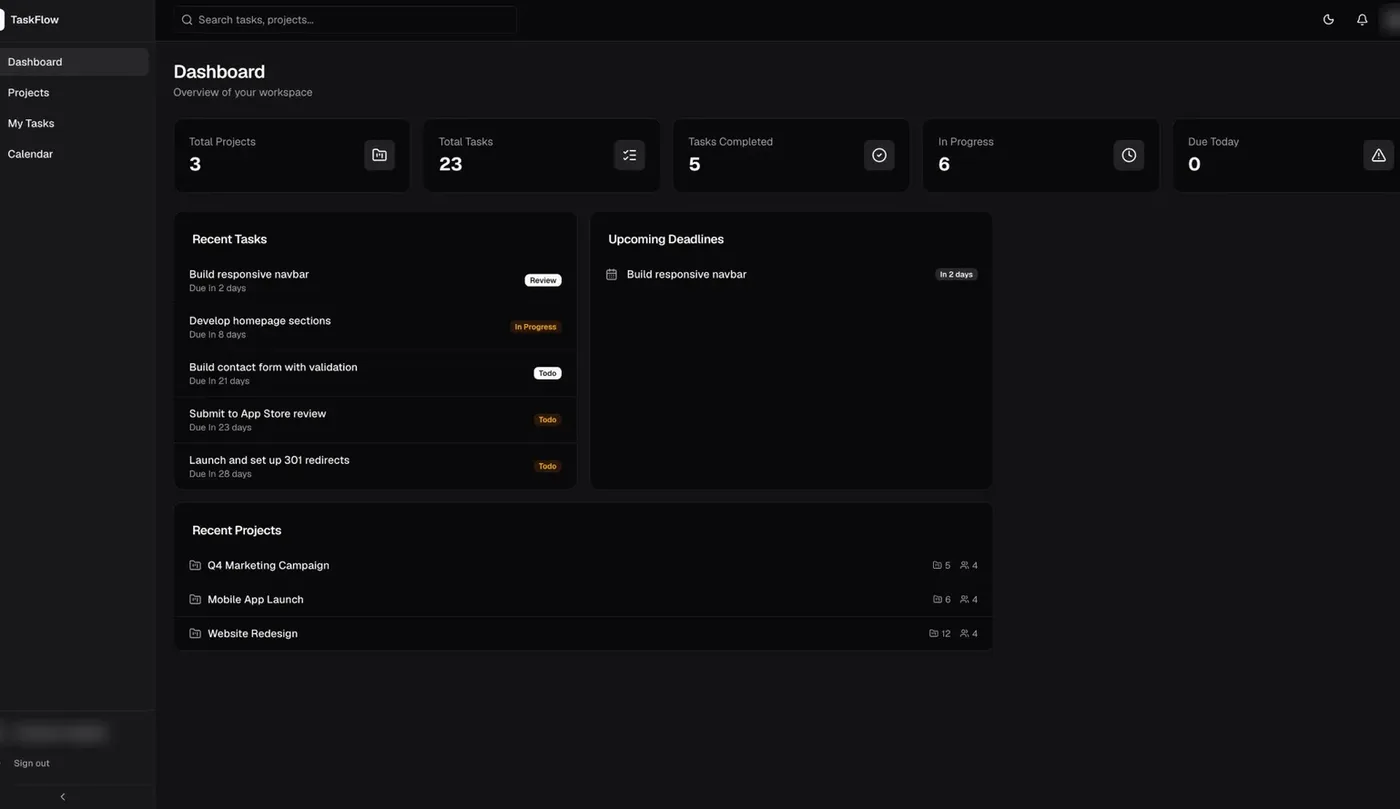Focus the Search tasks, projects field
1400x809 pixels.
coord(345,20)
